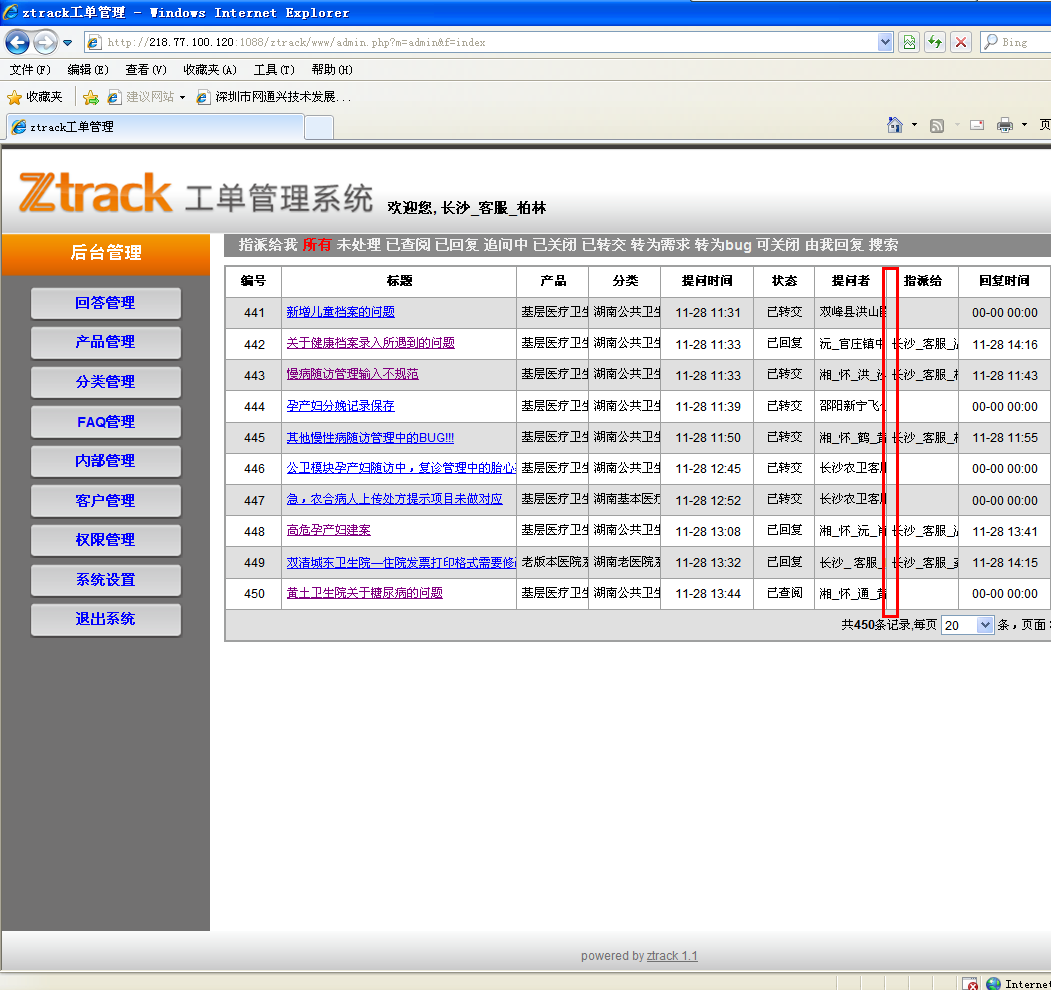The height and width of the screenshot is (990, 1051).
Task: Select the 追问中 filter
Action: 506,245
